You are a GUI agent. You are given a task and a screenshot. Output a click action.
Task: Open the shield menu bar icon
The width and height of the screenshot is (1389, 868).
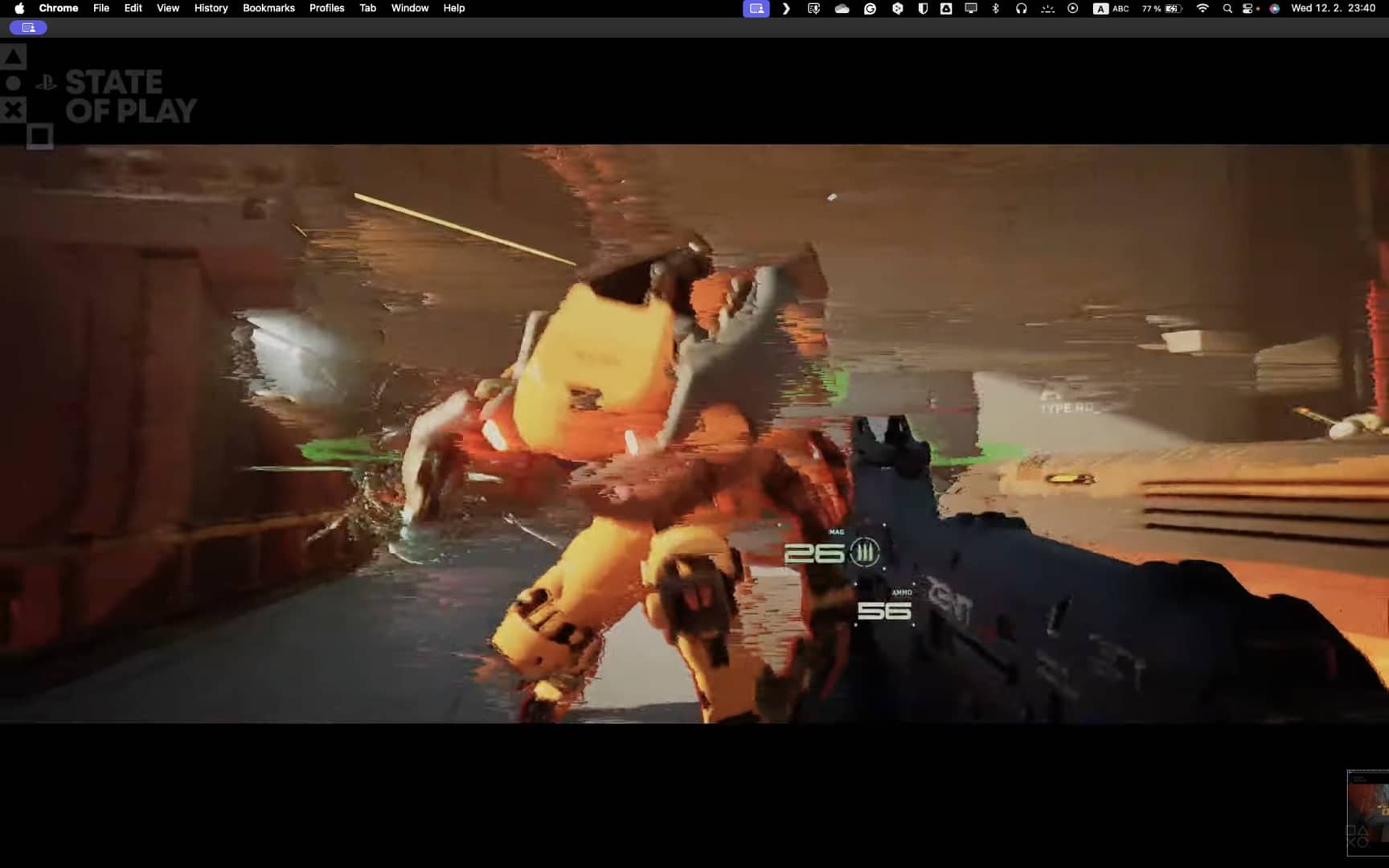point(923,9)
